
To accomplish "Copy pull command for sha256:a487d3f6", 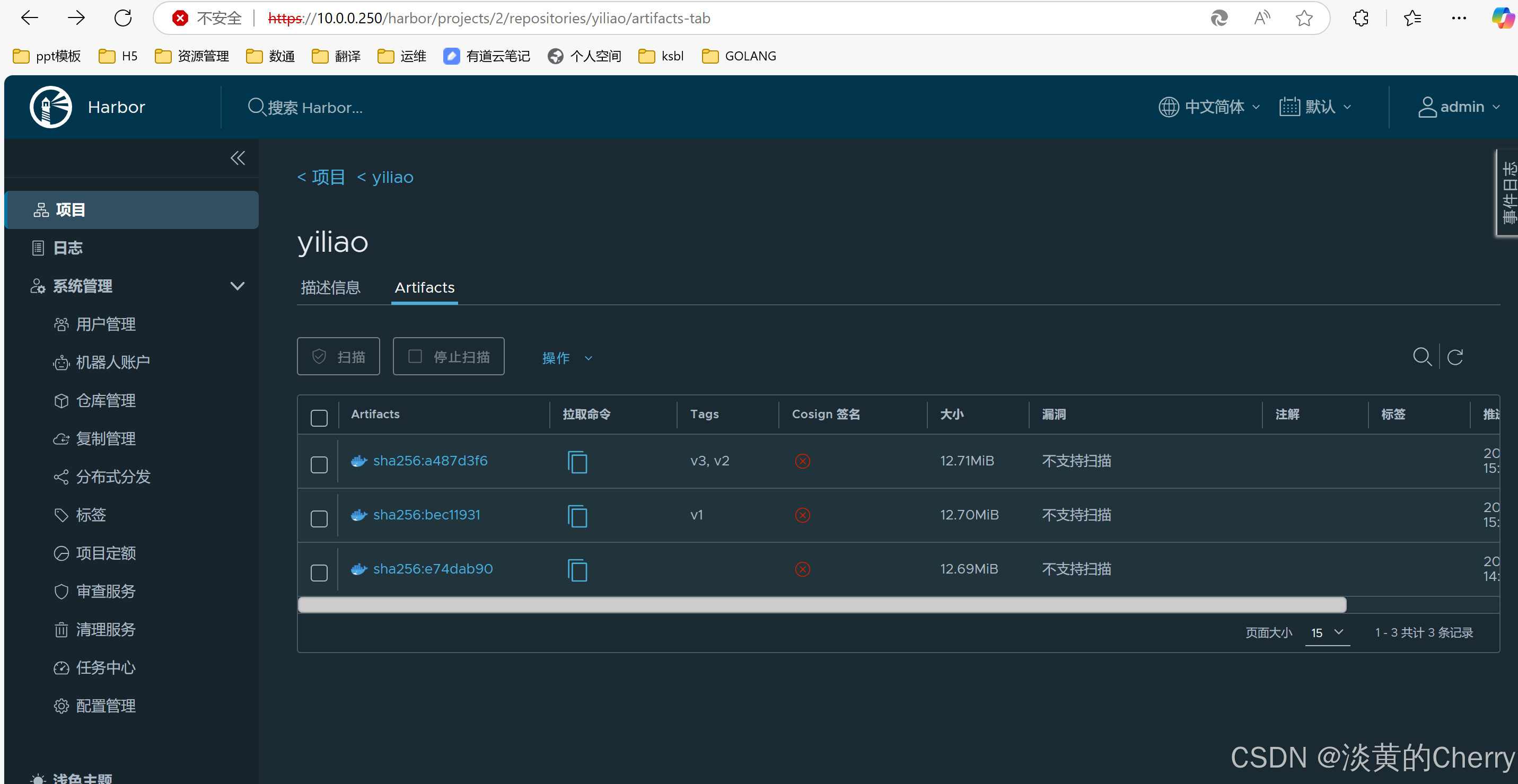I will 577,462.
